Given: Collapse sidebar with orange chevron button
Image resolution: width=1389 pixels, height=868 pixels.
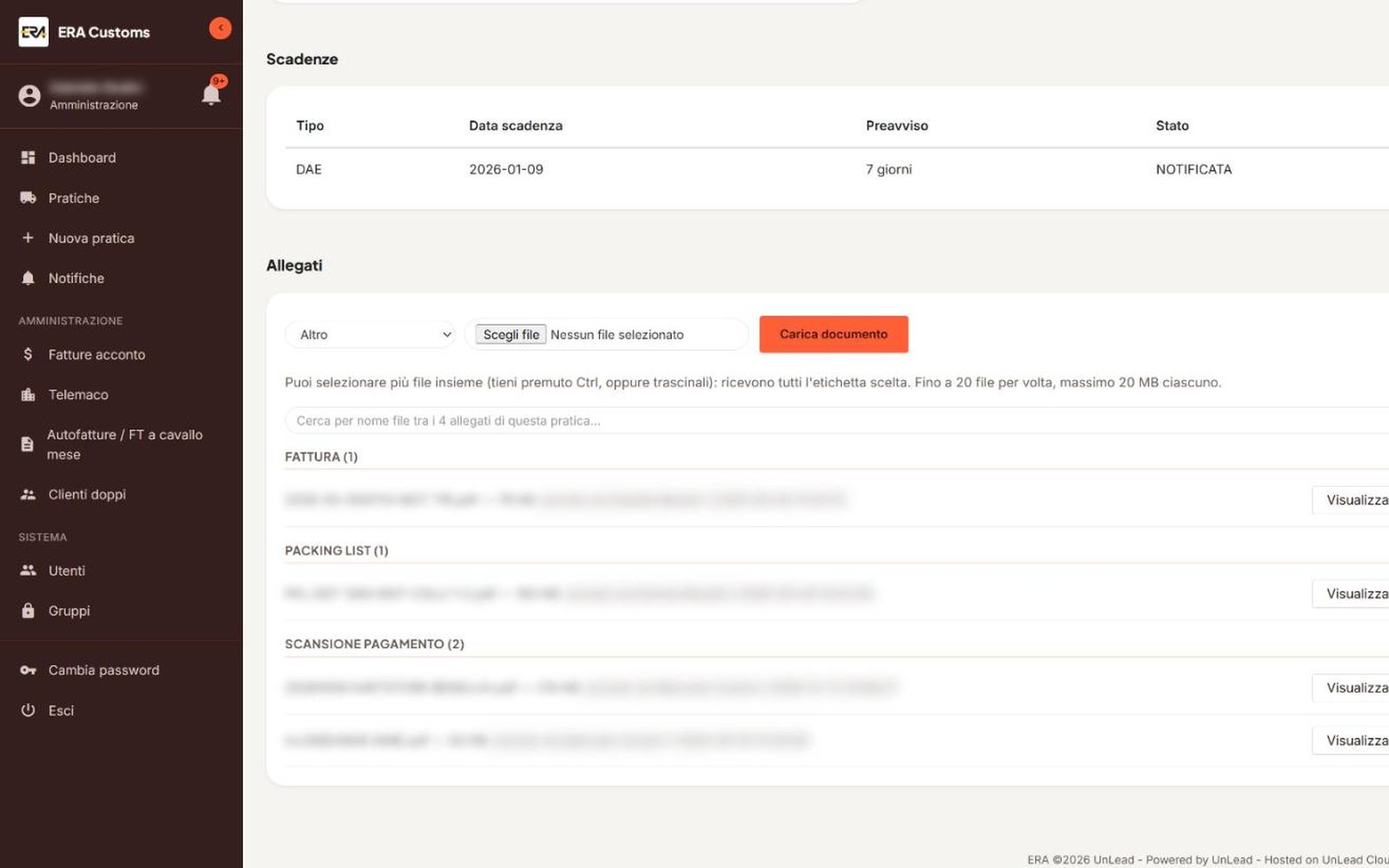Looking at the screenshot, I should [x=221, y=29].
